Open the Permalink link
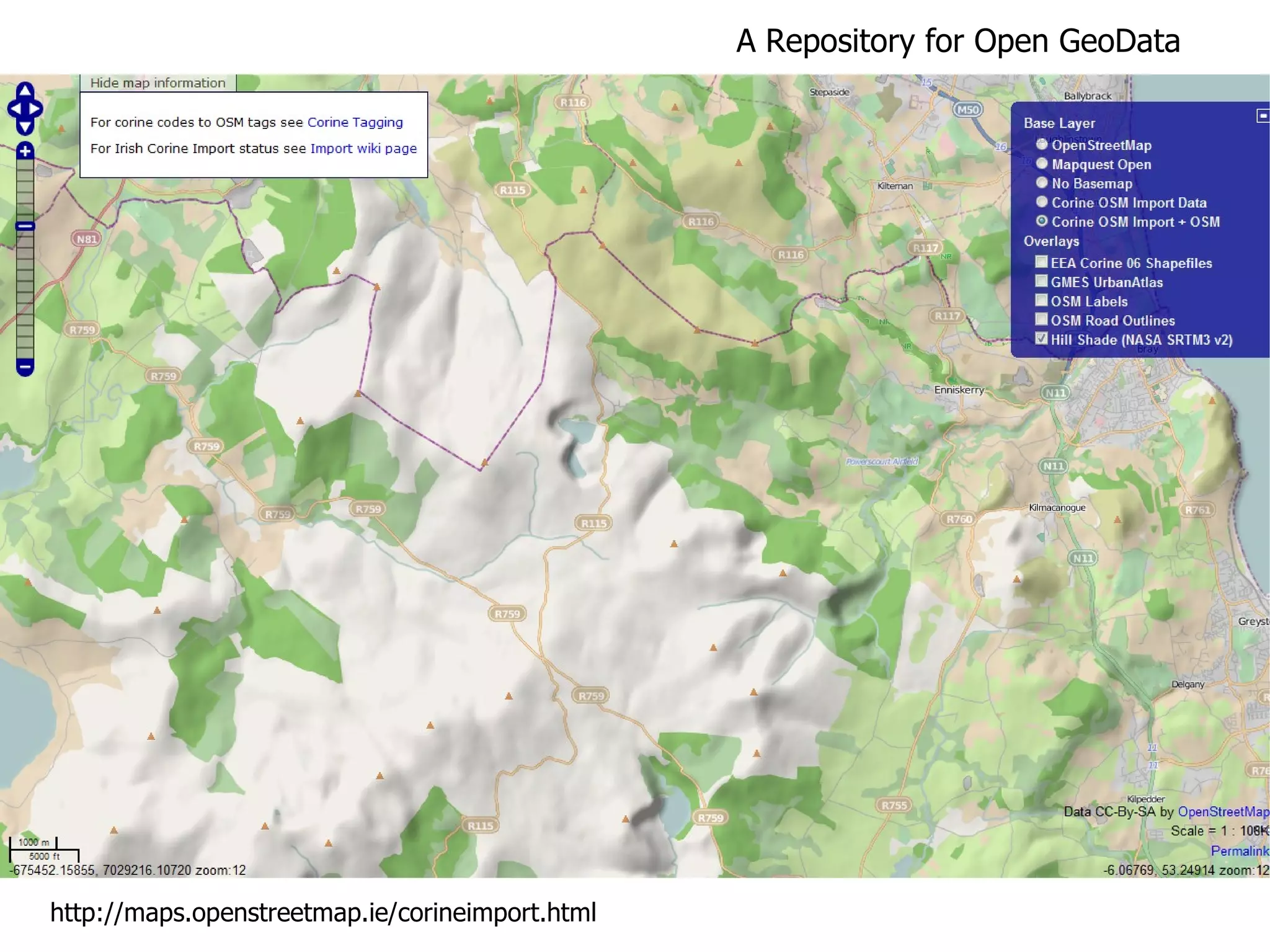This screenshot has height=952, width=1270. coord(1239,851)
